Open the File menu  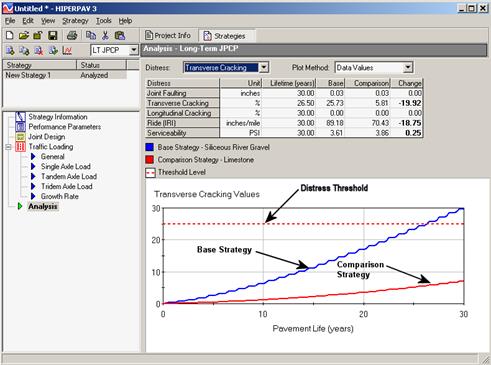coord(10,21)
